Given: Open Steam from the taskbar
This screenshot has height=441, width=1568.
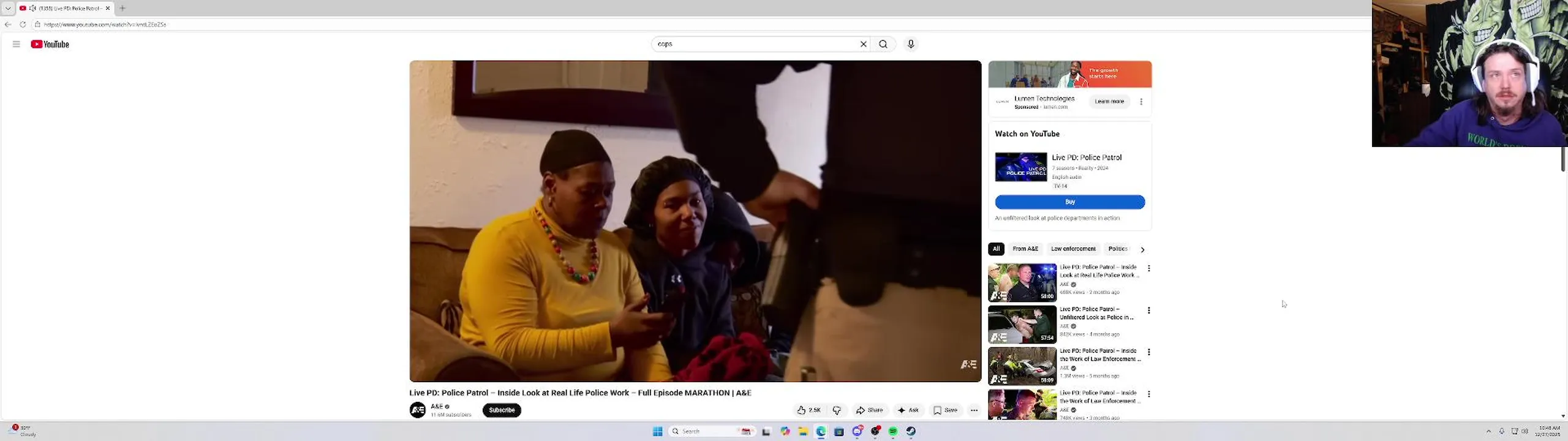Looking at the screenshot, I should 911,431.
